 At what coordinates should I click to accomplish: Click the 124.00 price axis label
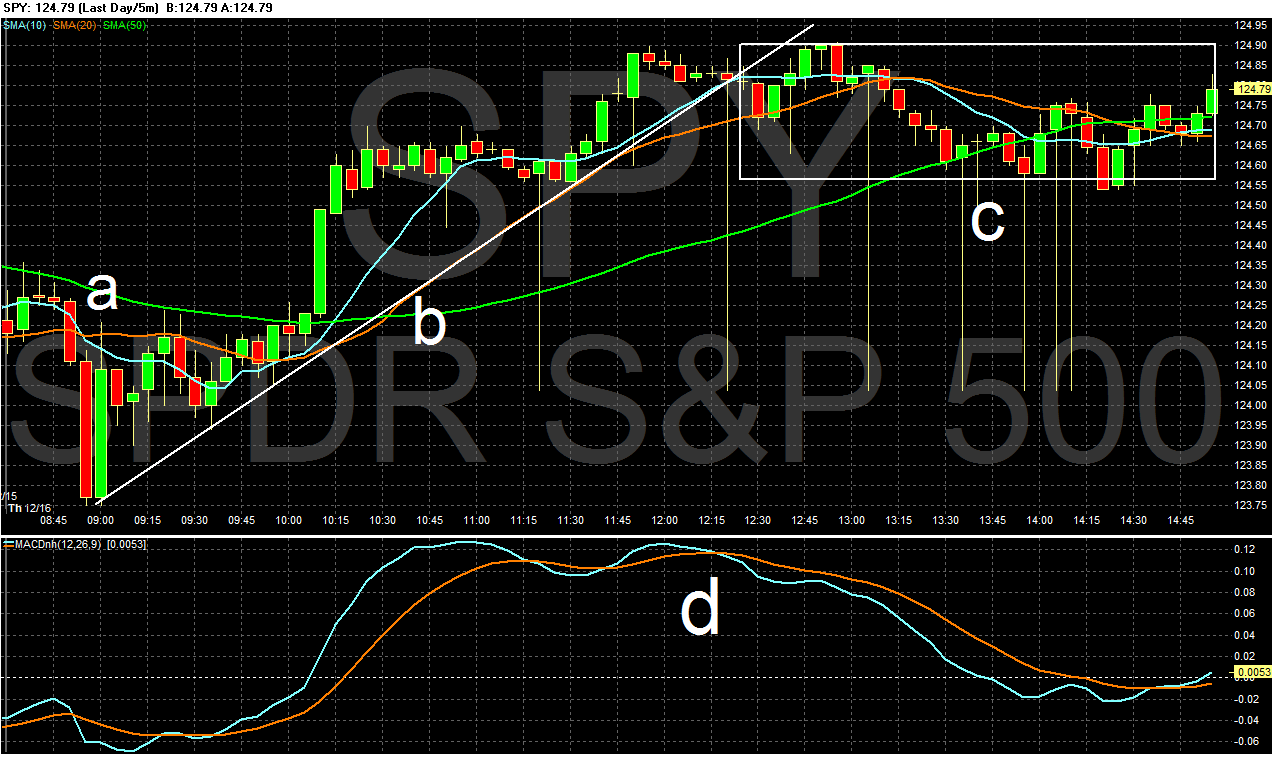[1251, 405]
